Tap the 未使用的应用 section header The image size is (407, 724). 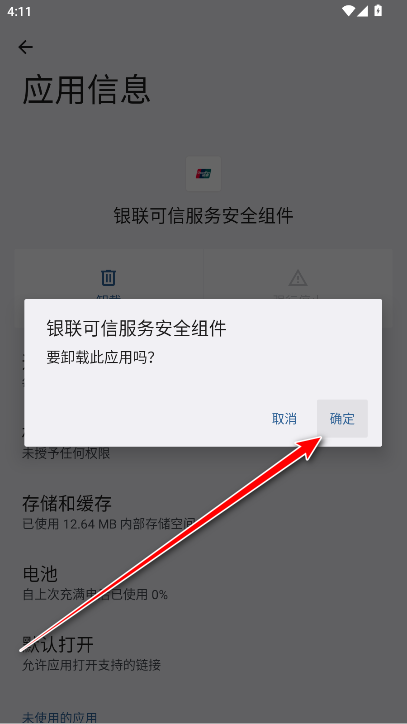(60, 717)
